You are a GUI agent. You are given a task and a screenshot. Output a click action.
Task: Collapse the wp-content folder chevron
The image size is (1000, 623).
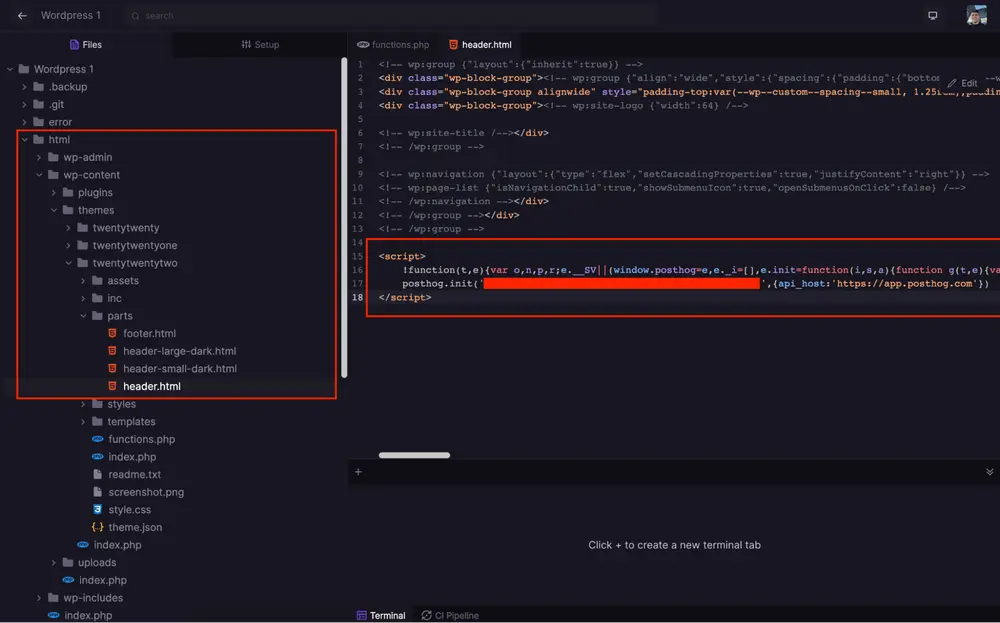(39, 175)
